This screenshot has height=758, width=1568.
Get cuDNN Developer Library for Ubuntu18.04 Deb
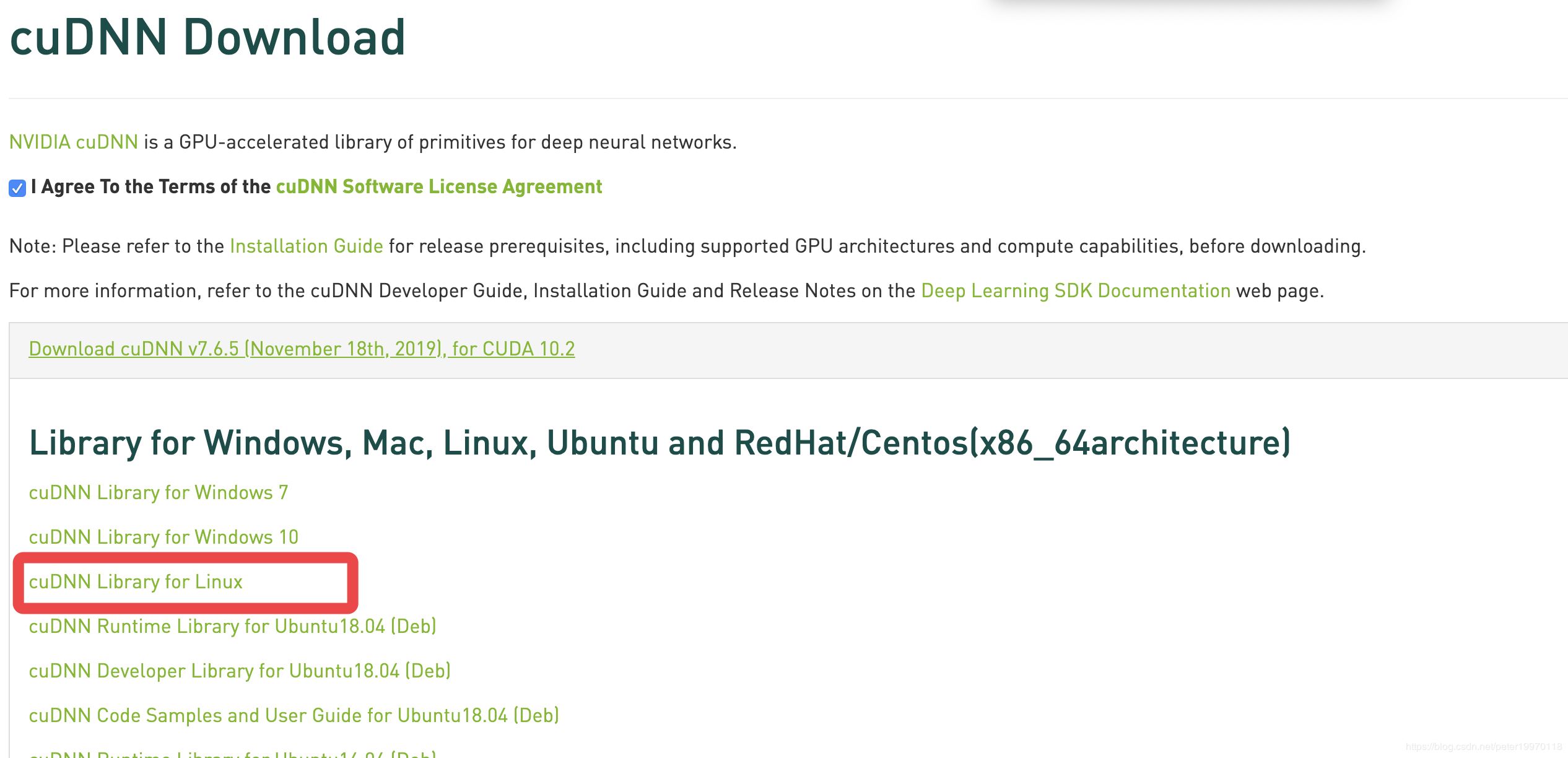point(240,671)
